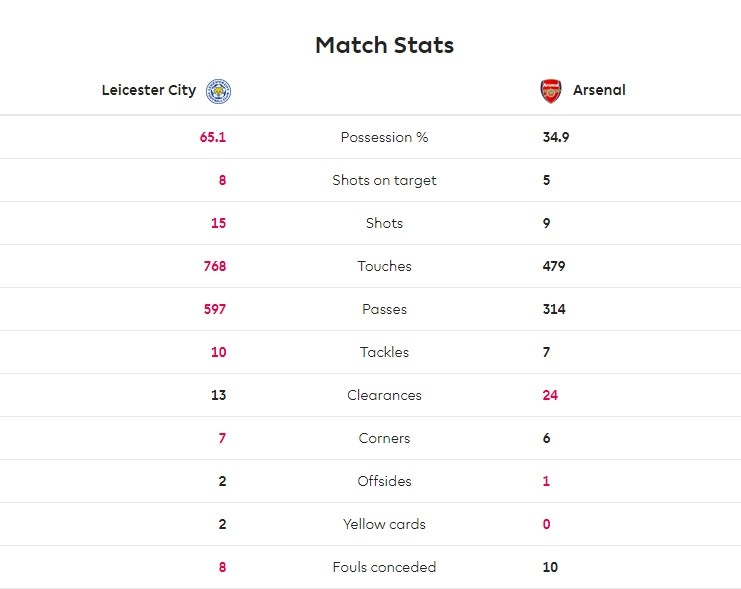Click the Yellow cards row label

384,524
